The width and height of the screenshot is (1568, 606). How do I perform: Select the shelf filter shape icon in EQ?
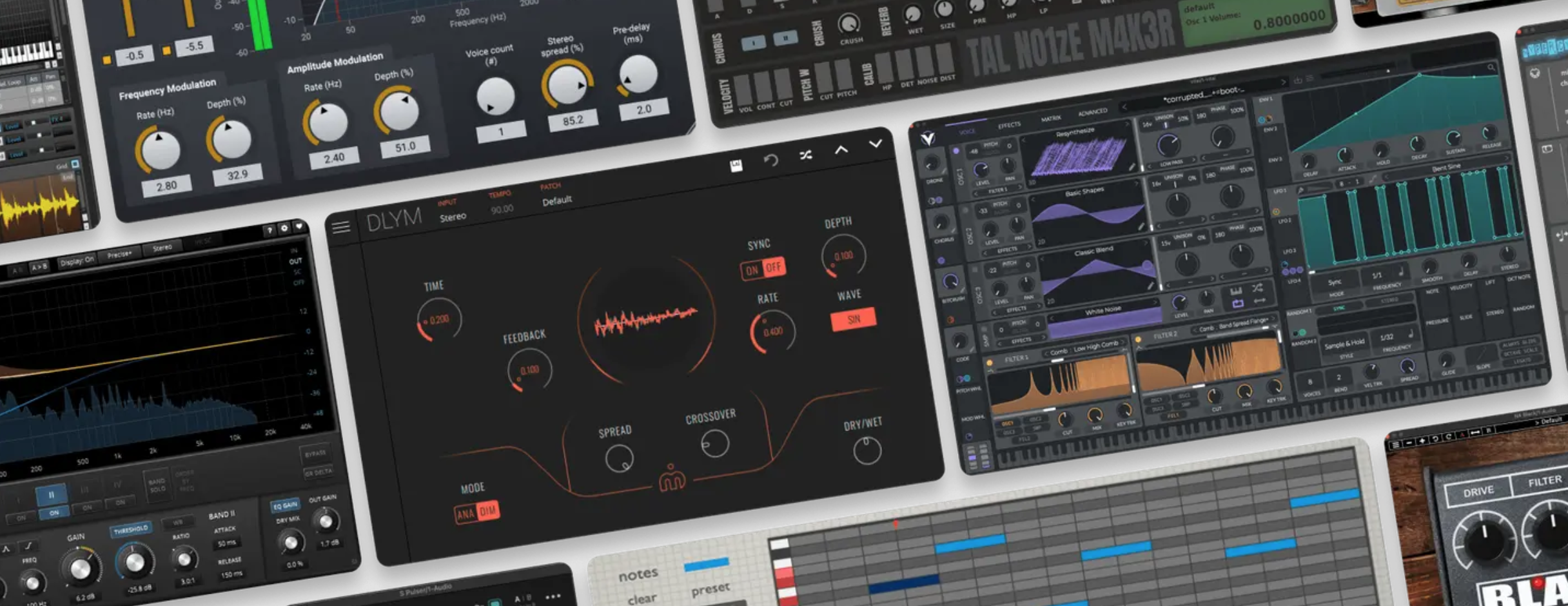[28, 546]
